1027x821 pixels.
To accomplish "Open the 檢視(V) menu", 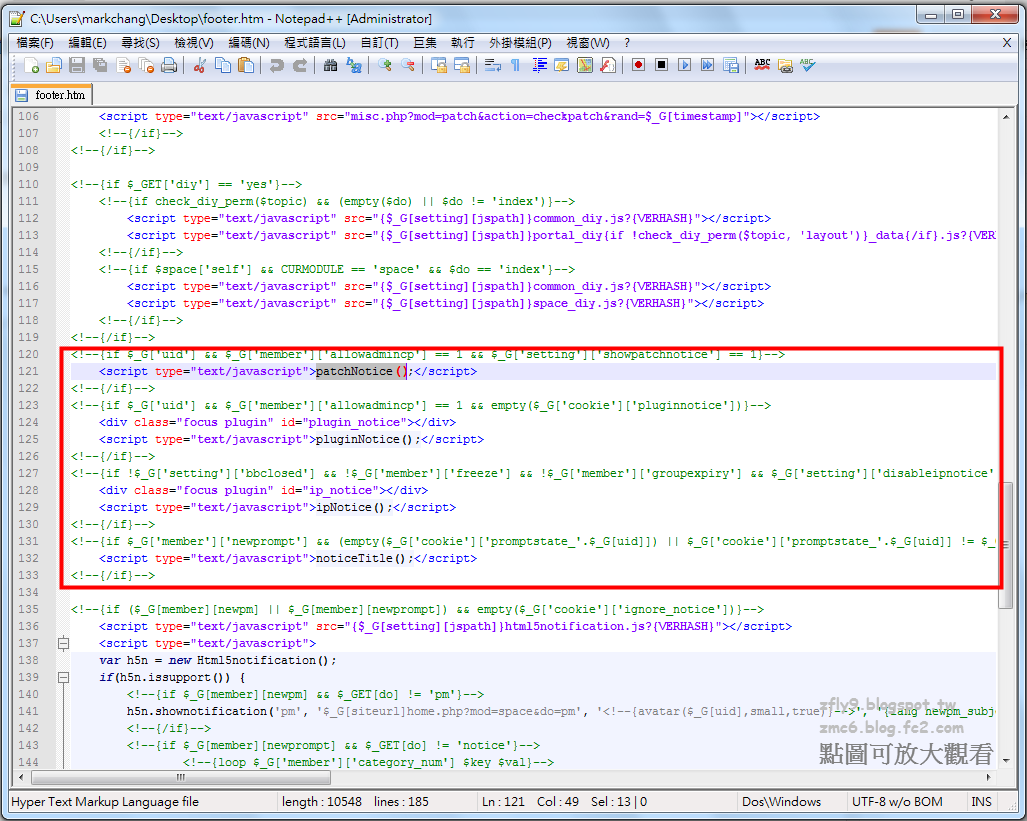I will pyautogui.click(x=193, y=43).
